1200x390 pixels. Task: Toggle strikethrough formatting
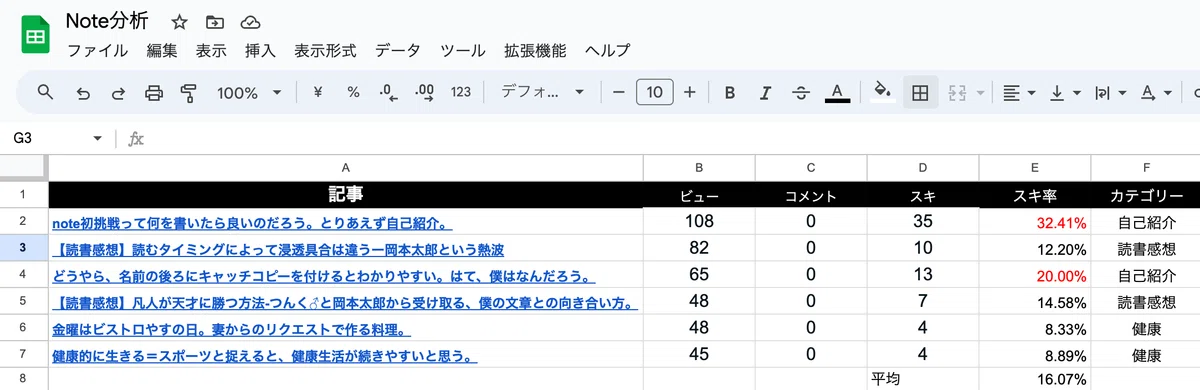[801, 92]
